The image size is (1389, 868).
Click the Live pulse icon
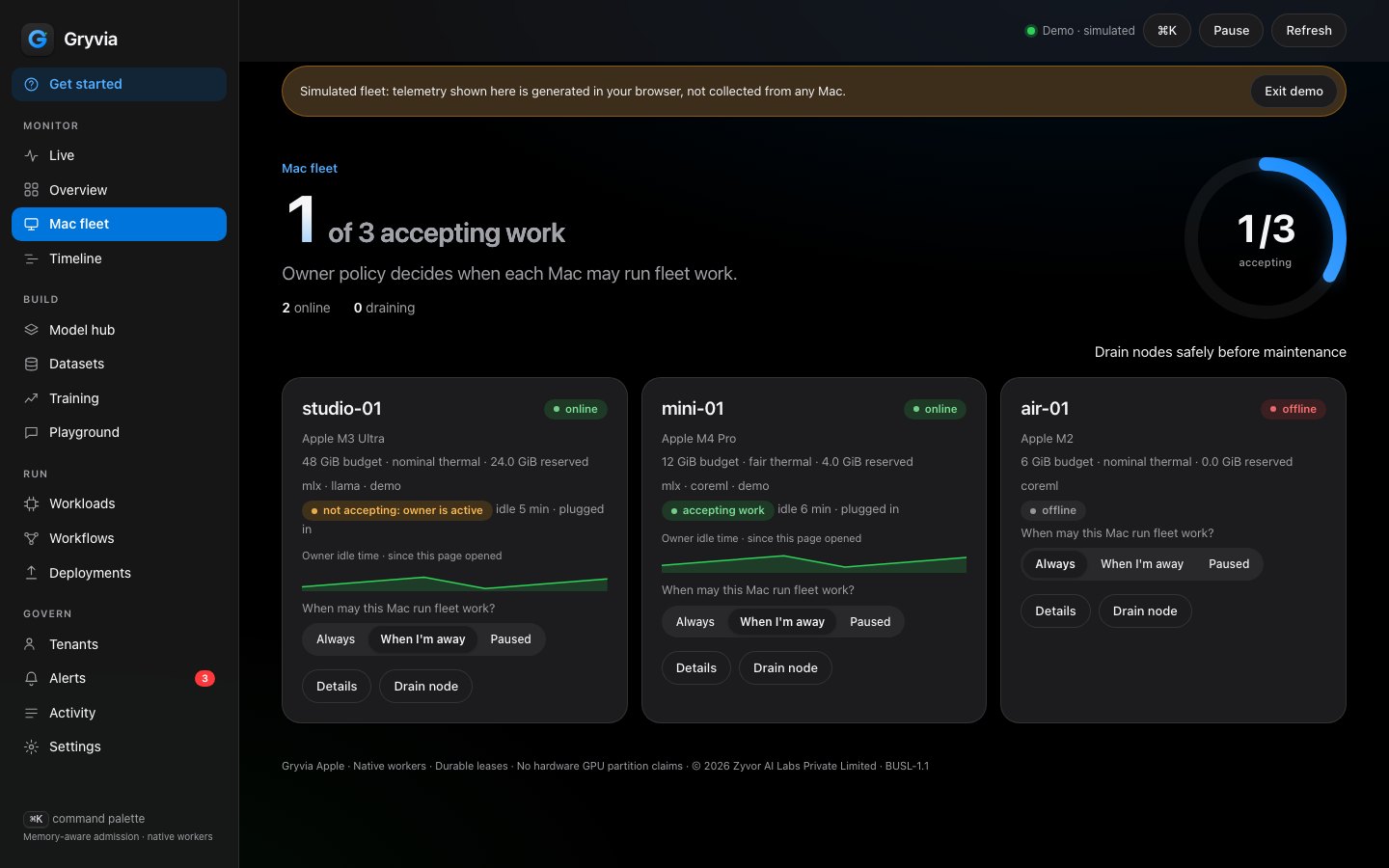coord(32,155)
